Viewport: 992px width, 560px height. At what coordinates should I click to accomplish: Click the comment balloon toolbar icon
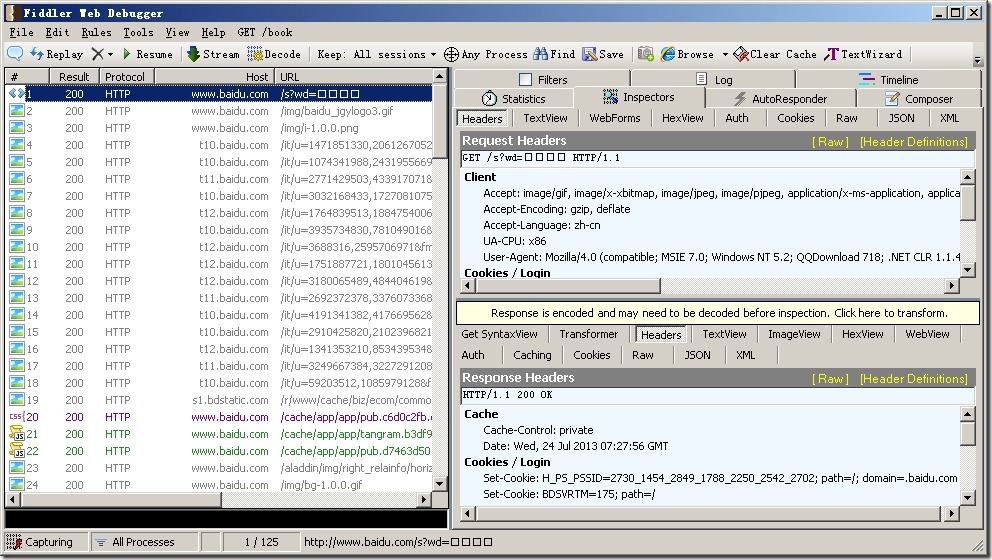pos(15,54)
